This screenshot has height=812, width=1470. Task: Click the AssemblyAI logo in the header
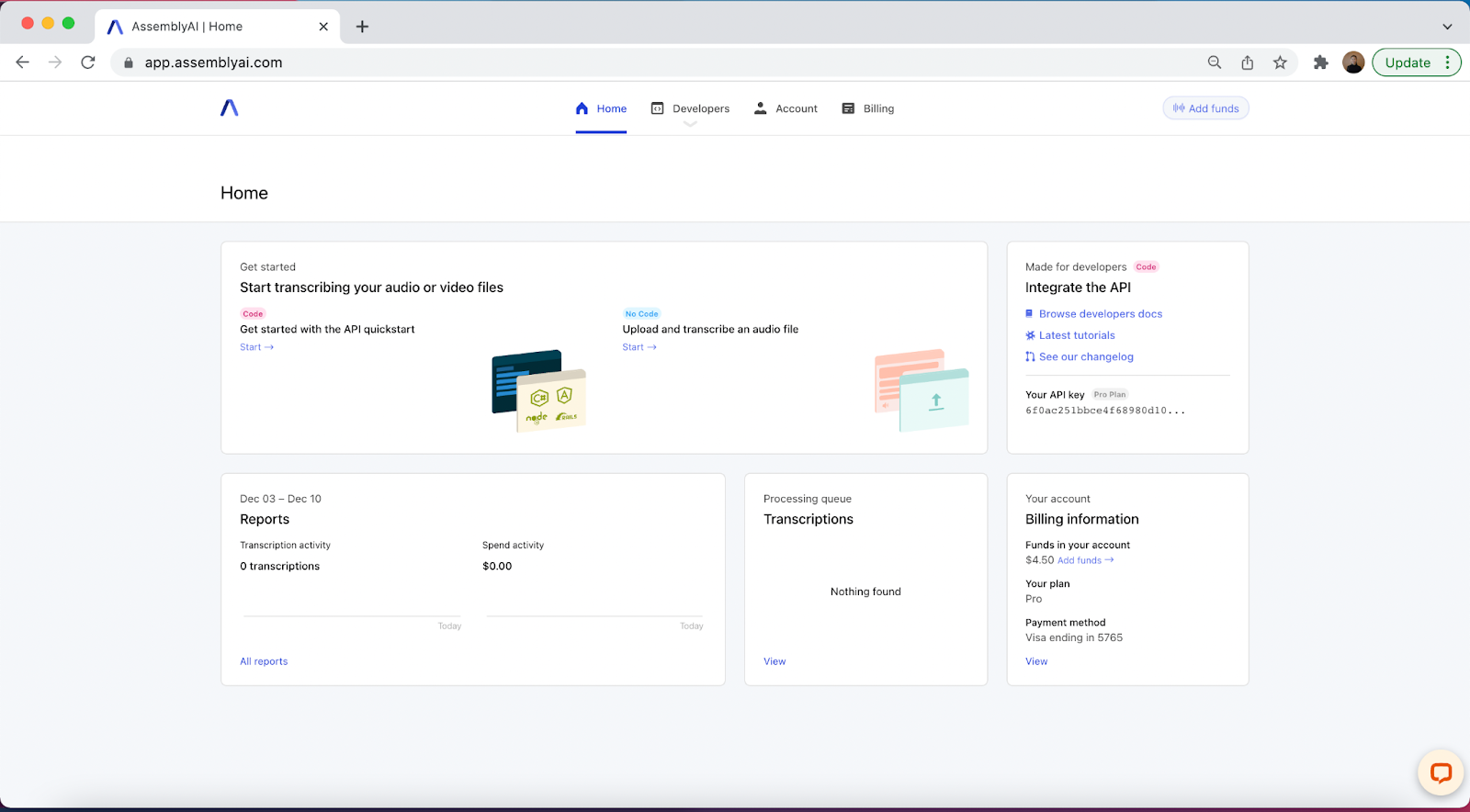pos(230,108)
